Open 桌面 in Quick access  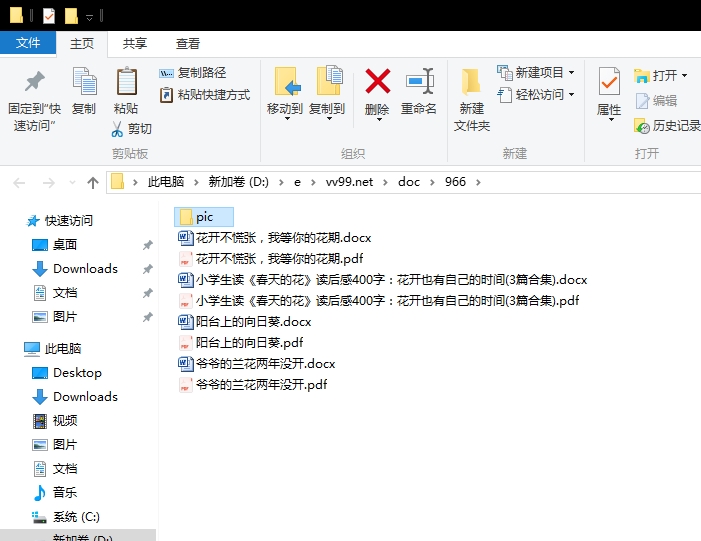(55, 245)
